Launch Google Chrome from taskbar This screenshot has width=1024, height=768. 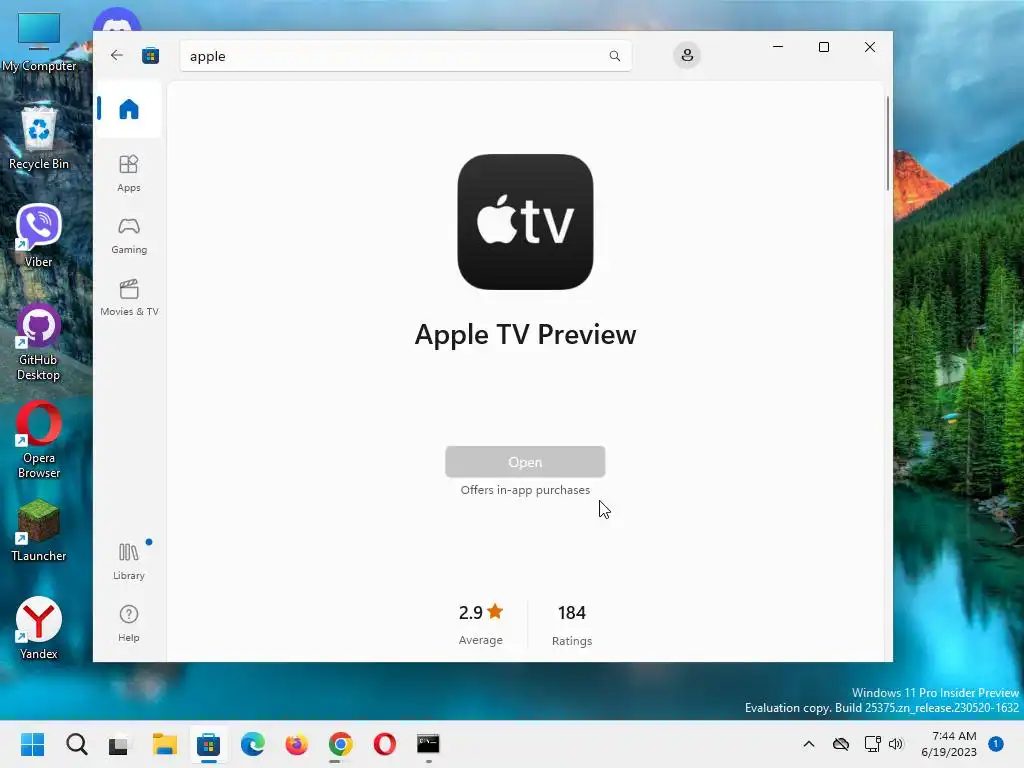pyautogui.click(x=340, y=744)
